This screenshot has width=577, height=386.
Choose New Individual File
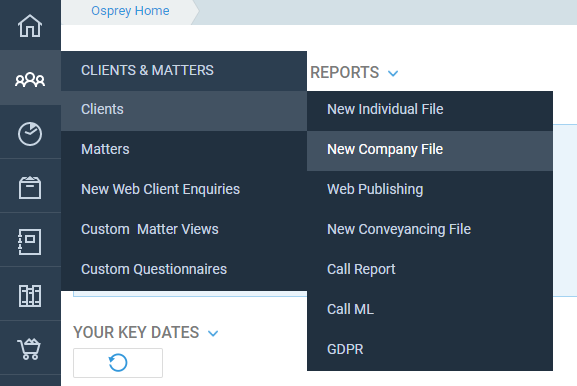430,110
